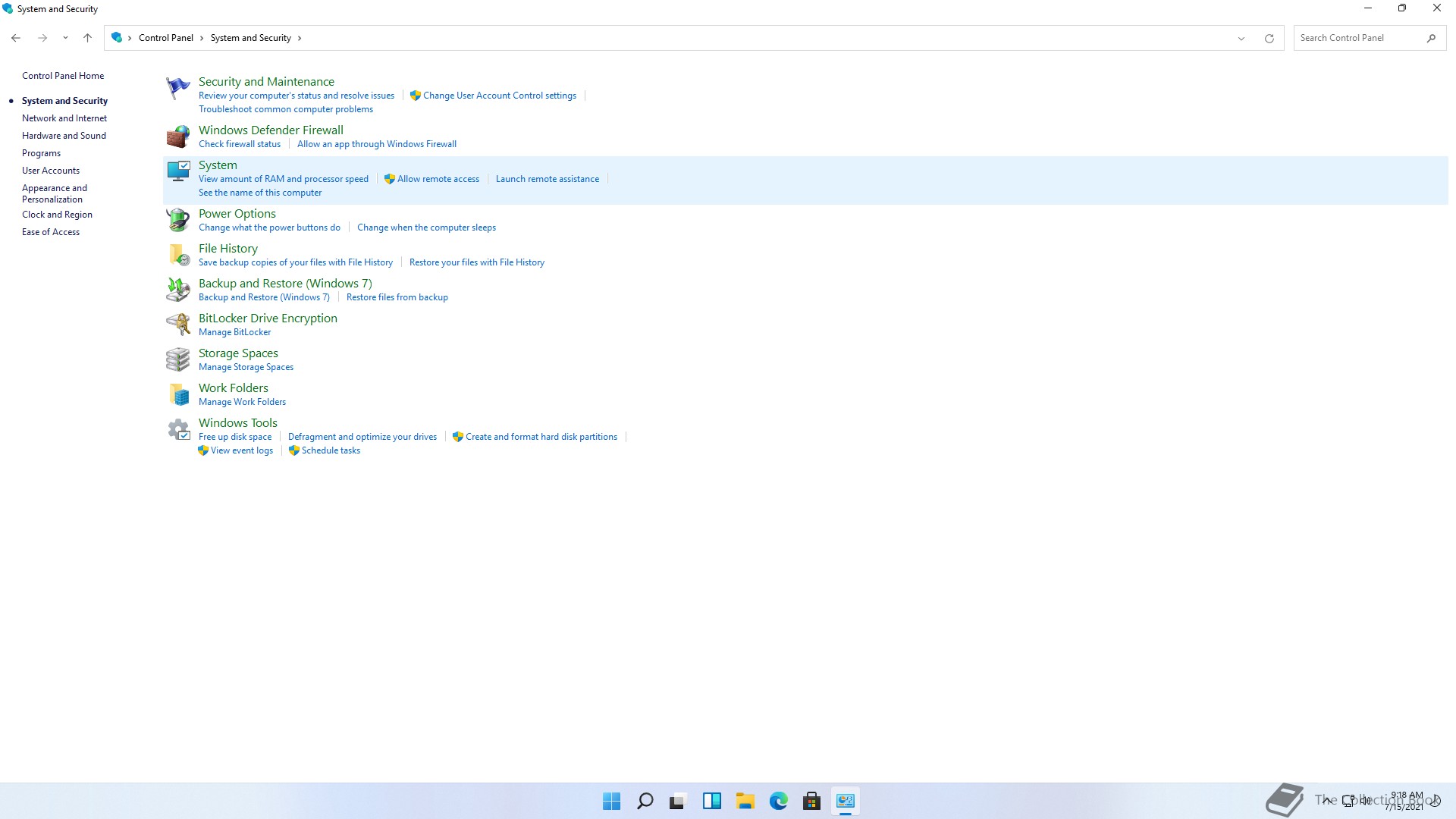The image size is (1456, 819).
Task: Expand the address bar history dropdown
Action: (x=1241, y=38)
